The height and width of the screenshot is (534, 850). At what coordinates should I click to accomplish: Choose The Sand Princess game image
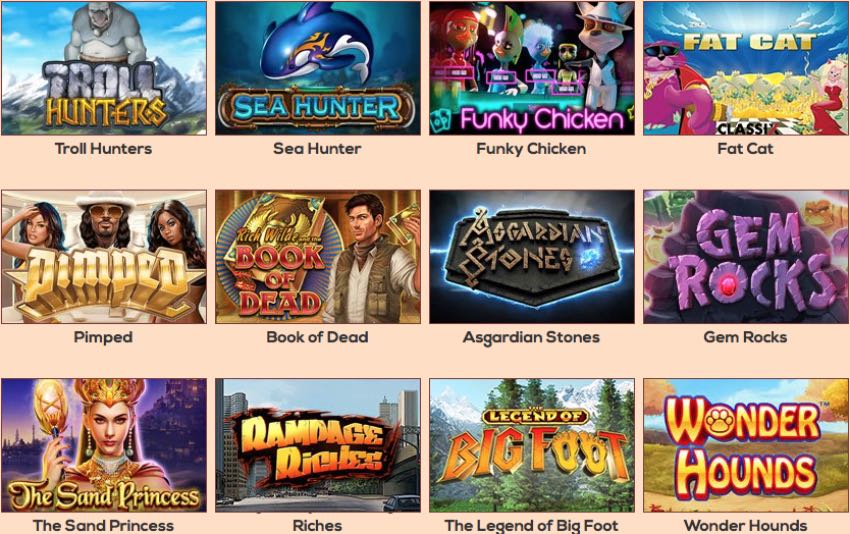click(x=104, y=445)
